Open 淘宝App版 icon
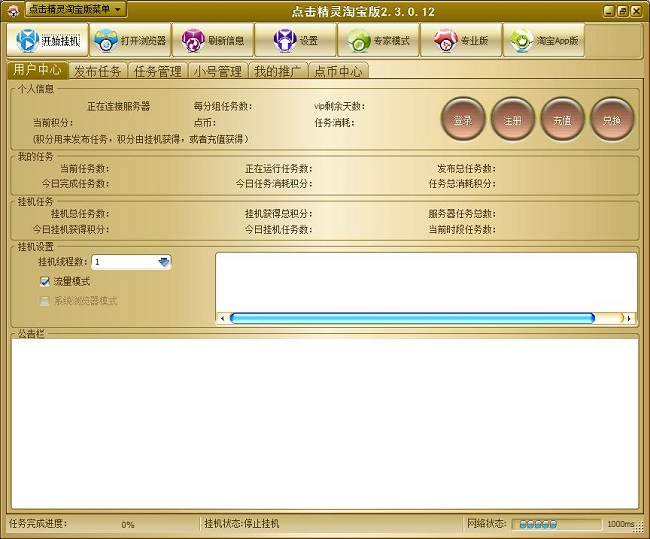 (521, 40)
